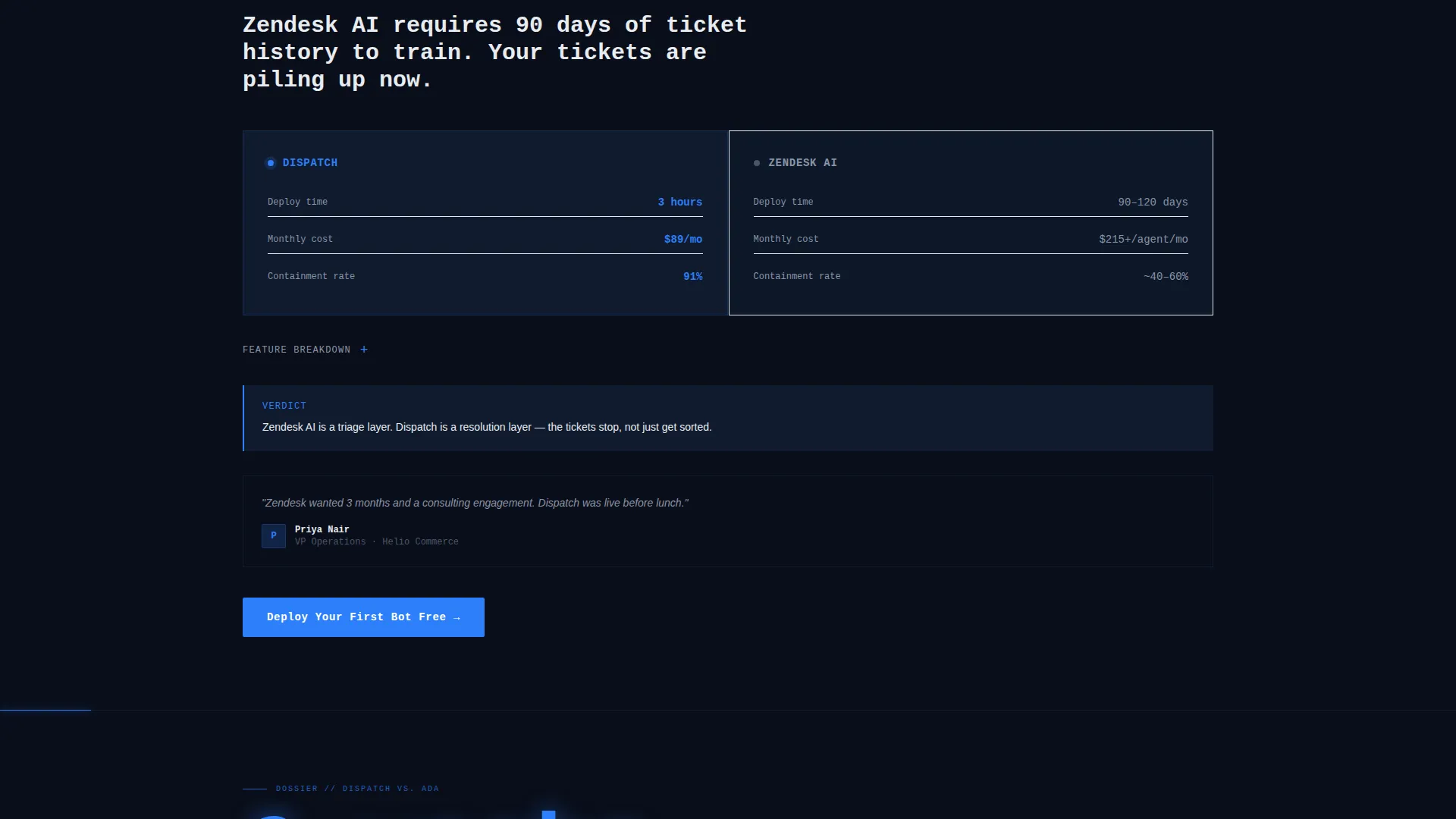Click Deploy Your First Bot Free button
This screenshot has width=1456, height=819.
point(363,617)
